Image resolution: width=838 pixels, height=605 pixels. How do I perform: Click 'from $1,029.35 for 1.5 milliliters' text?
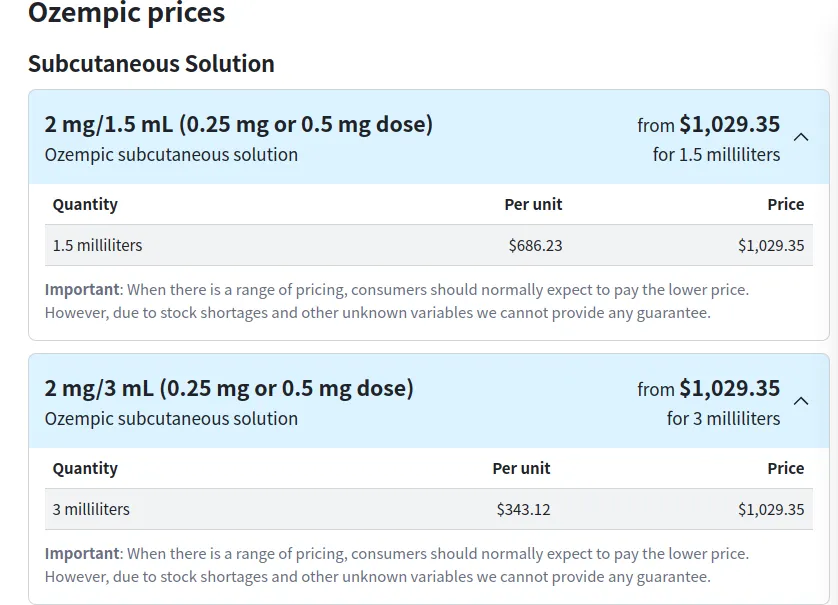click(709, 138)
